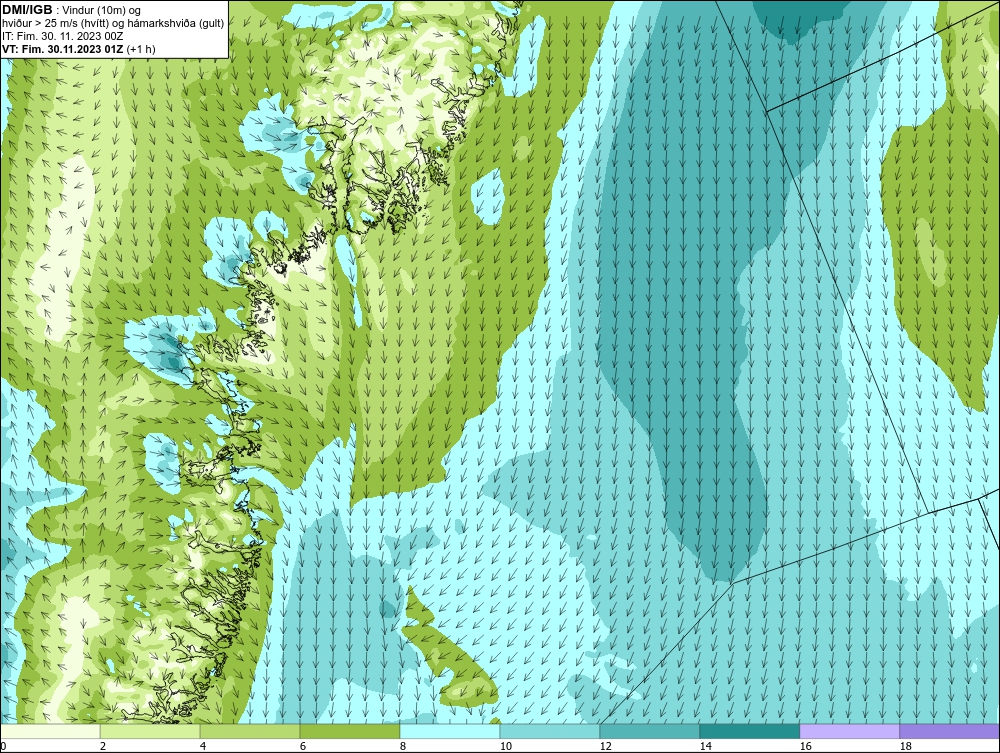
Task: Click the 14–16 m/s legend color swatch
Action: 749,731
